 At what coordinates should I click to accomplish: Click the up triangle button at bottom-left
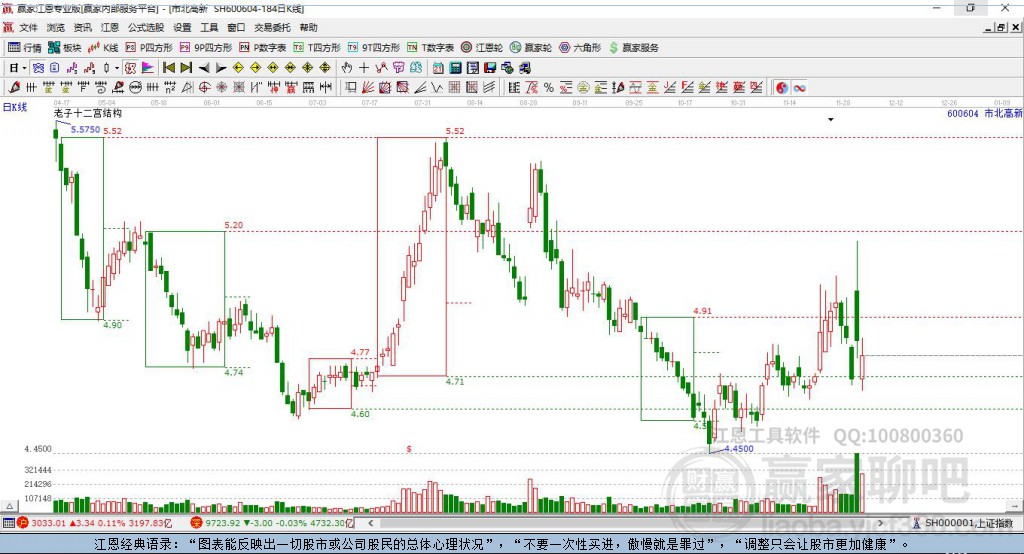pyautogui.click(x=9, y=506)
